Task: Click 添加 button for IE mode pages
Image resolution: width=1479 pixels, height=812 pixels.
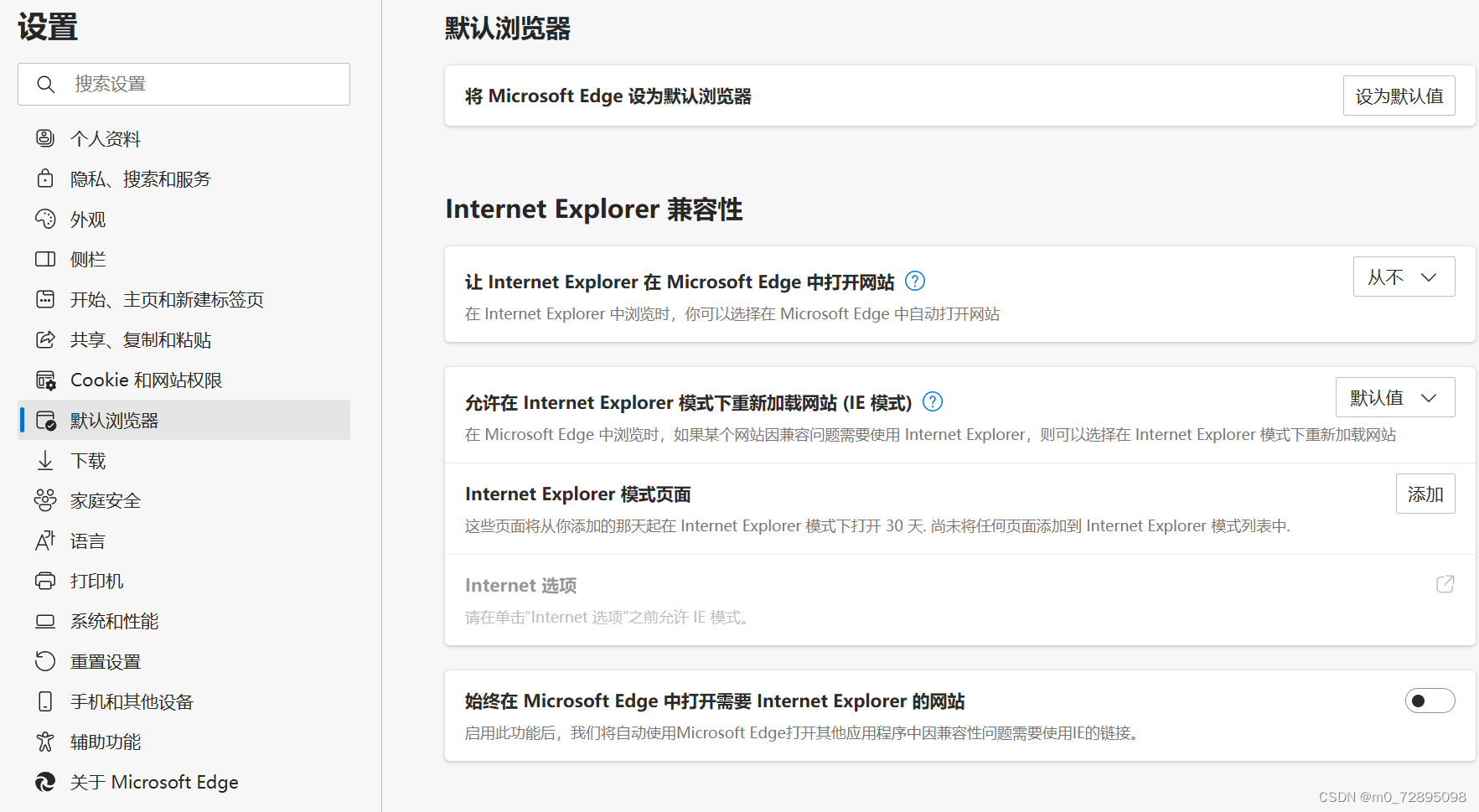Action: (1425, 494)
